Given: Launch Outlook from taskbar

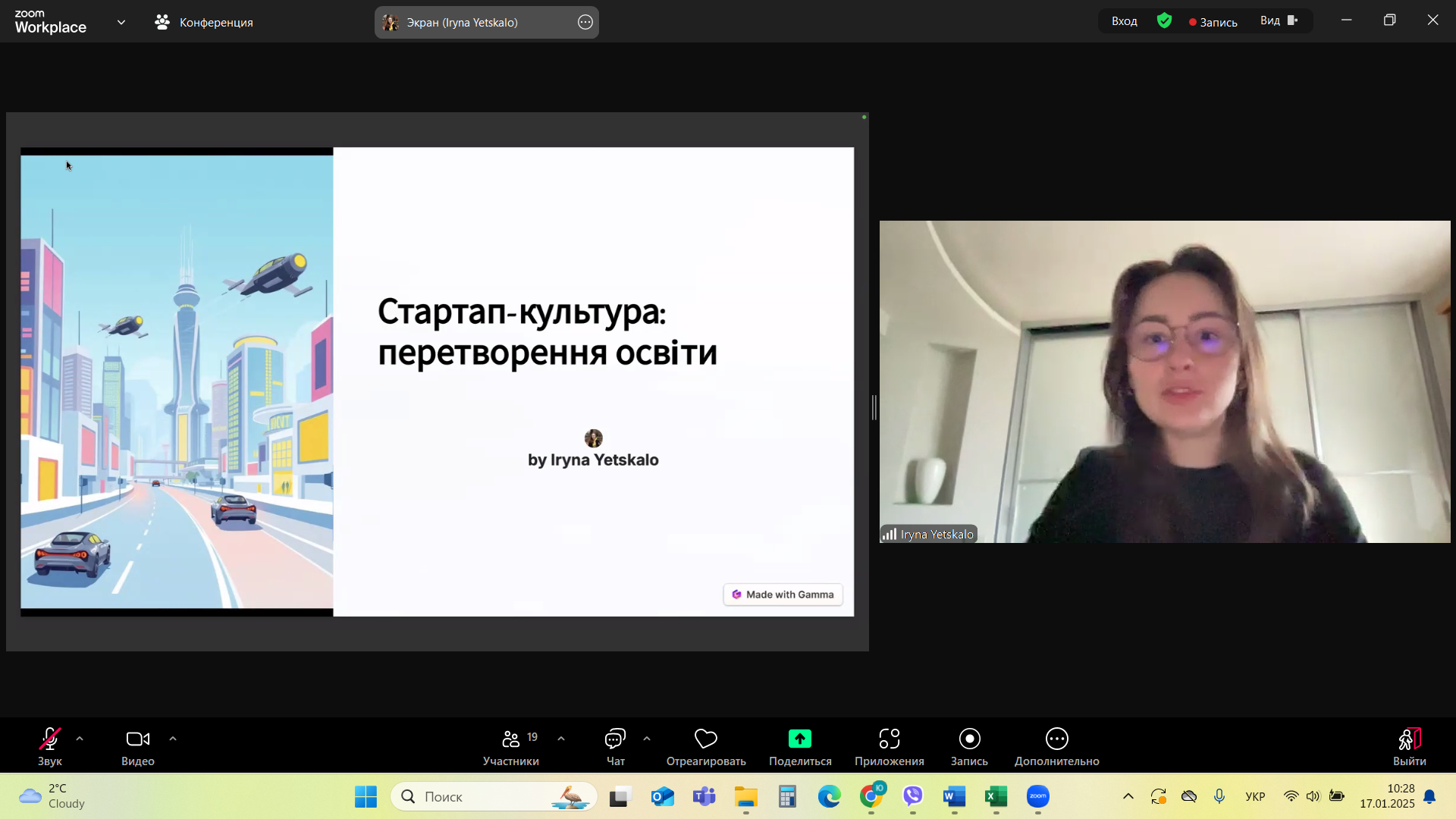Looking at the screenshot, I should coord(662,796).
